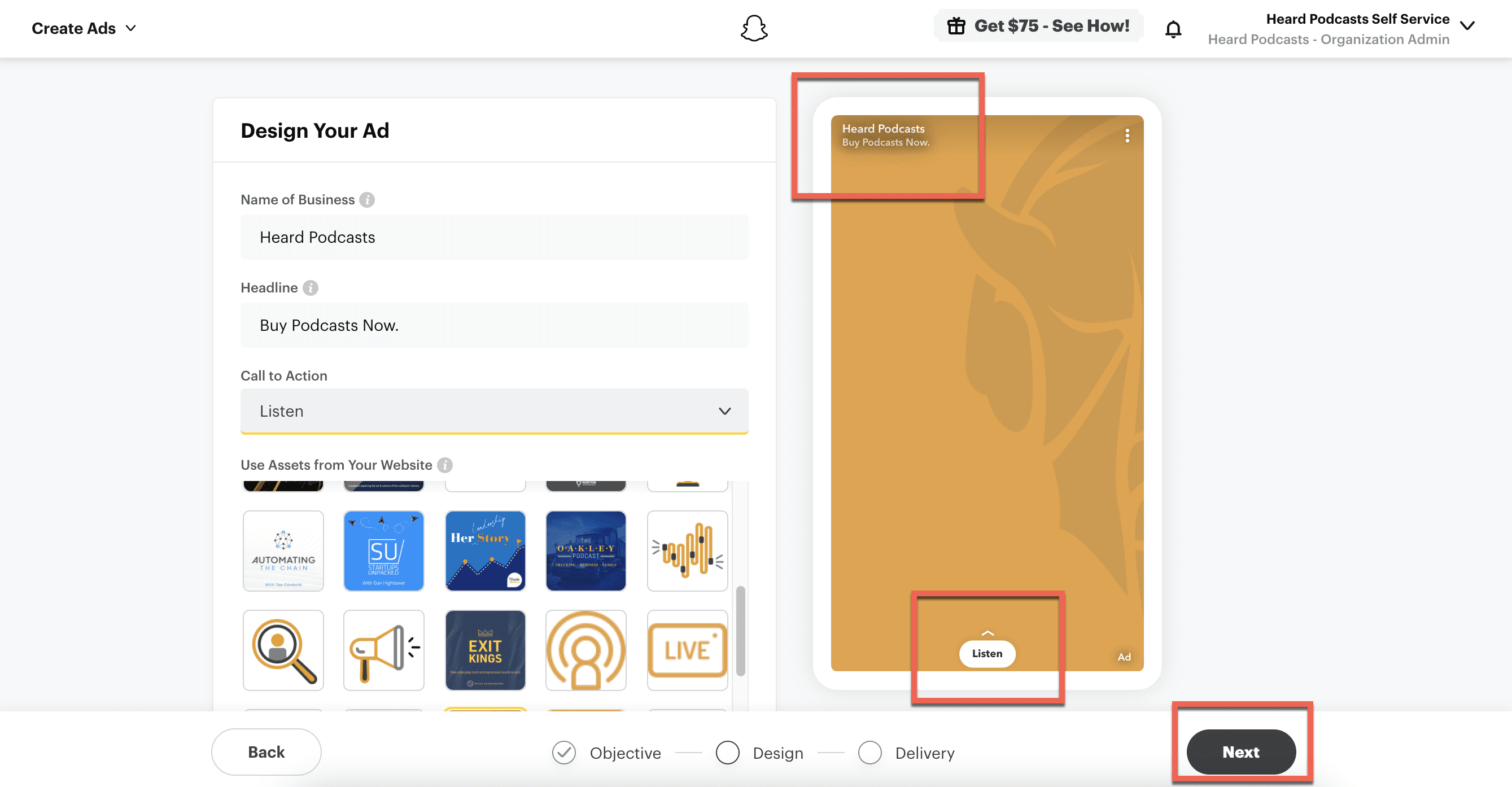The image size is (1512, 787).
Task: Click info icon beside Use Assets from Your Website
Action: click(x=445, y=465)
